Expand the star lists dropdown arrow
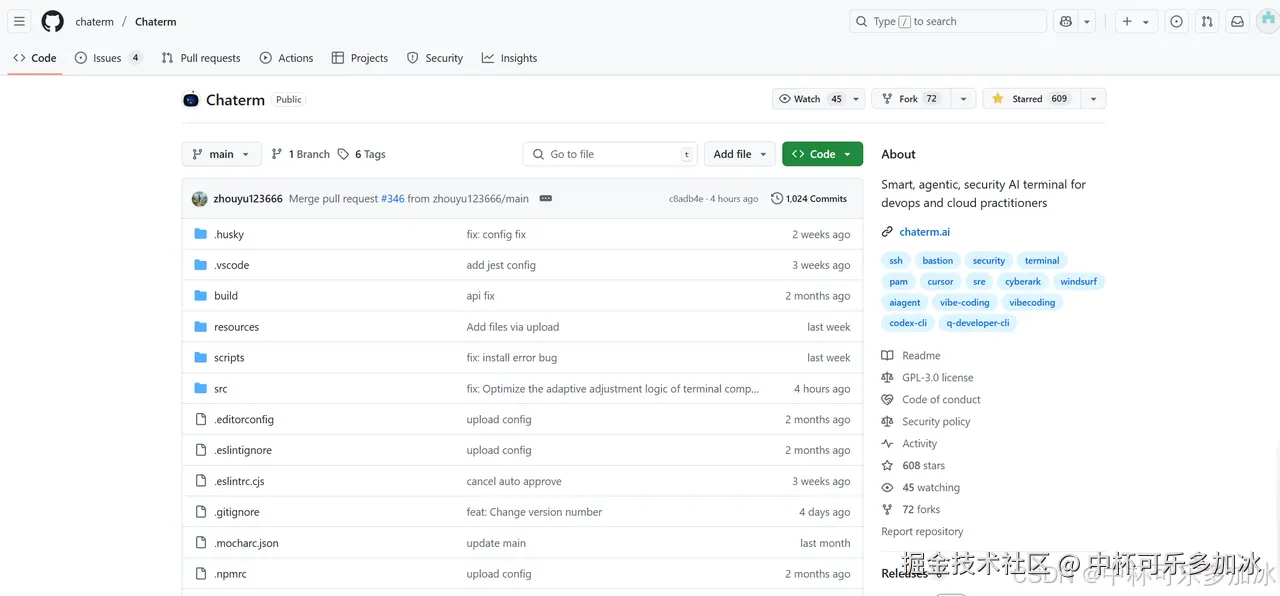 click(x=1093, y=99)
